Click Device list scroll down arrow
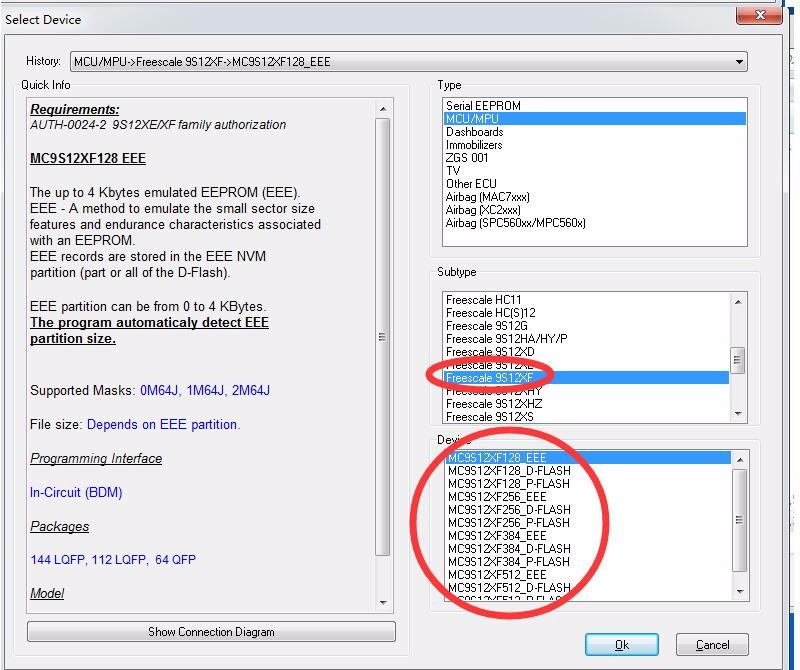 [740, 592]
